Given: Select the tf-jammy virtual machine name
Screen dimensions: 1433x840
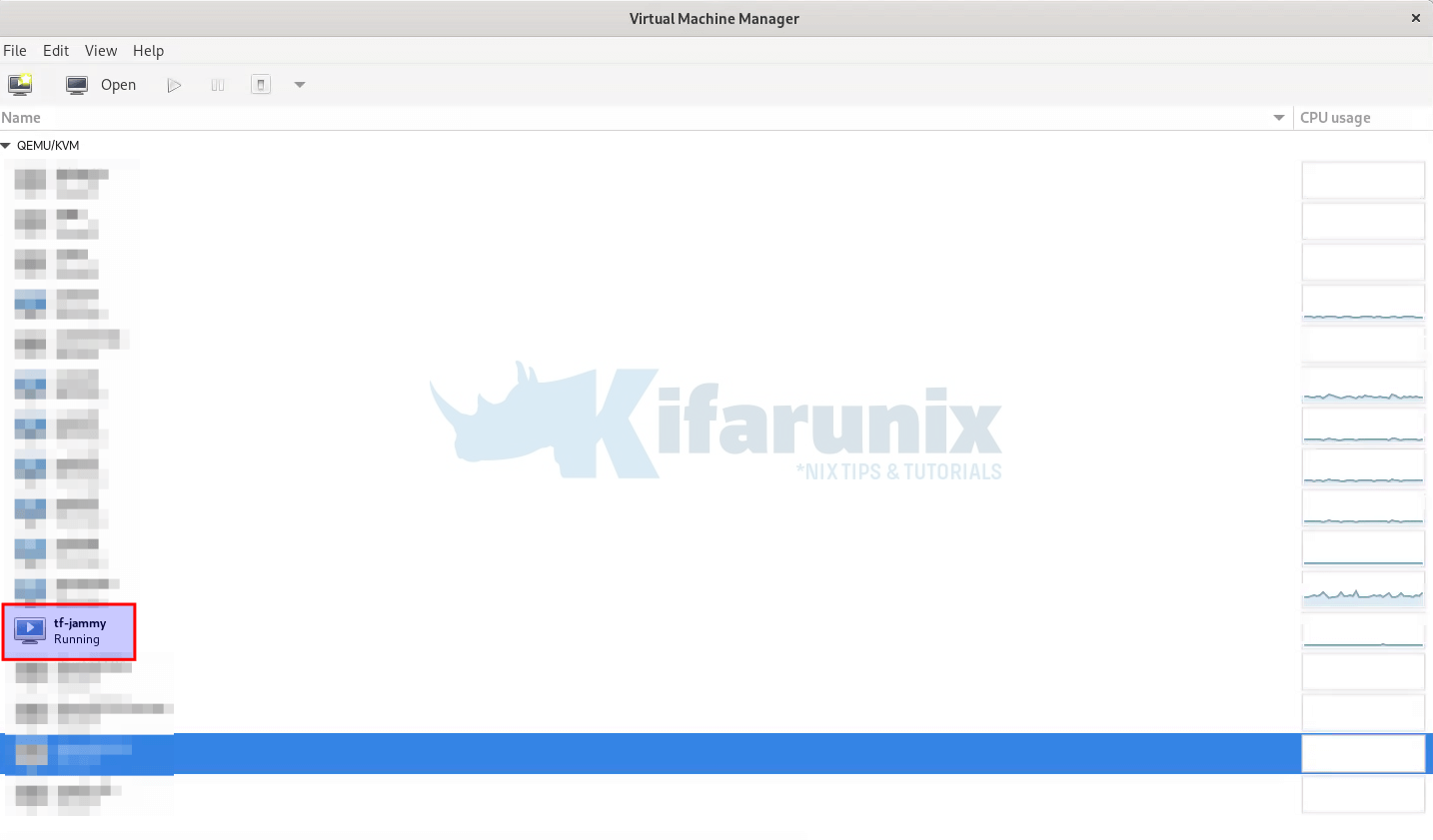Looking at the screenshot, I should (x=80, y=623).
